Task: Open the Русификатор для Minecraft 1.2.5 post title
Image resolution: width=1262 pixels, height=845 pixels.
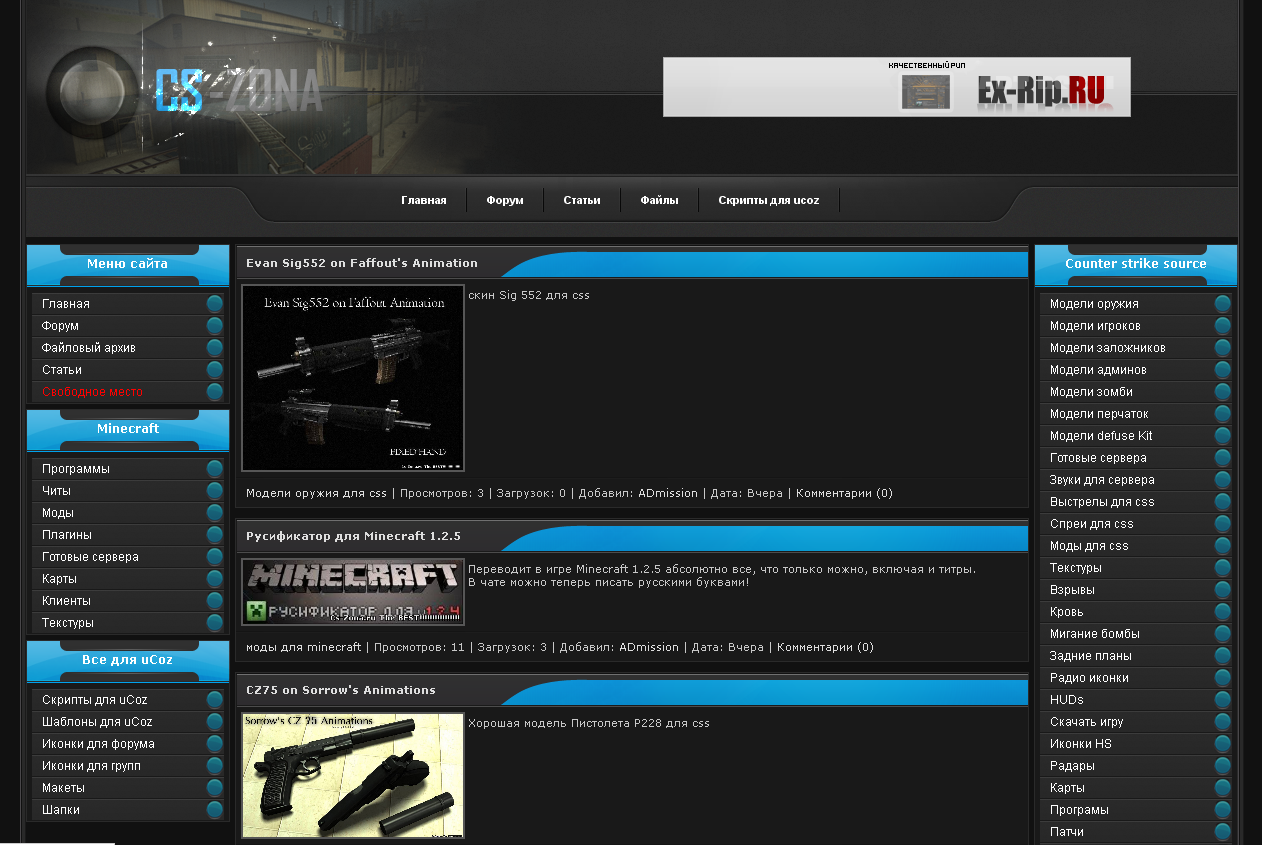Action: (353, 536)
